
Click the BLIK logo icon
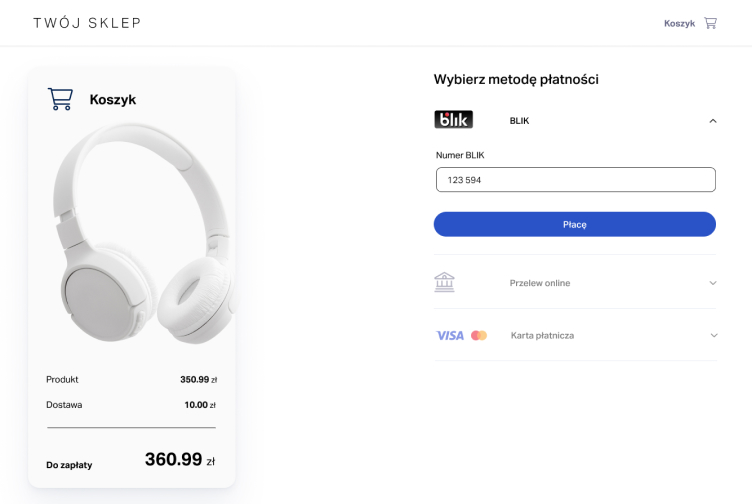(x=454, y=120)
